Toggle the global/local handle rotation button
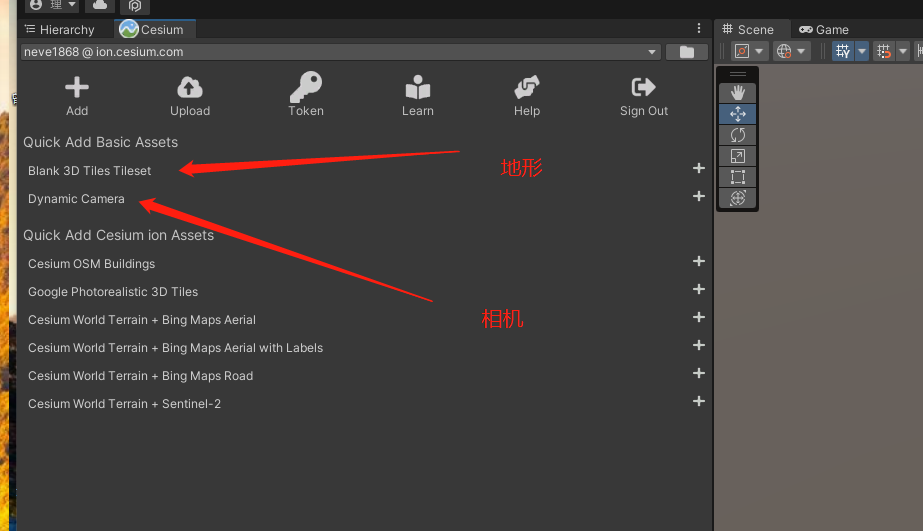 [x=783, y=51]
